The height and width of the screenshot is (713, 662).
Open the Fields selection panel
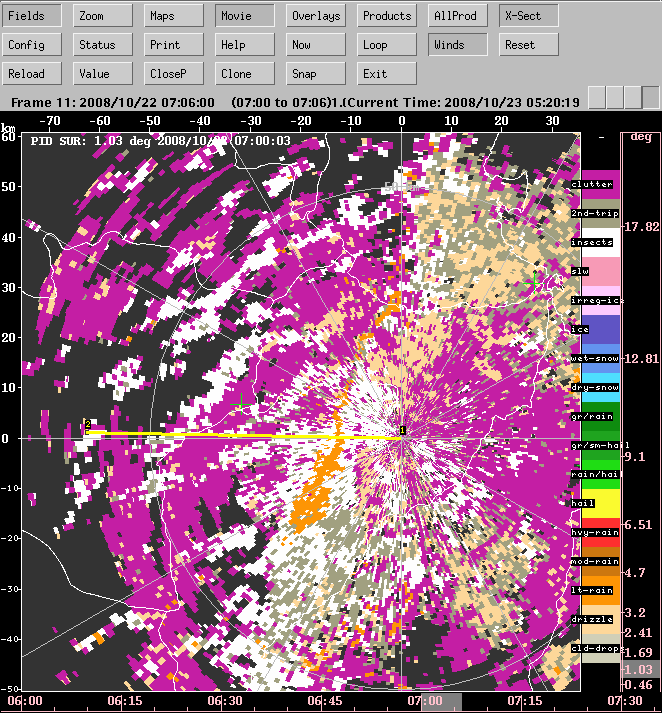(33, 16)
